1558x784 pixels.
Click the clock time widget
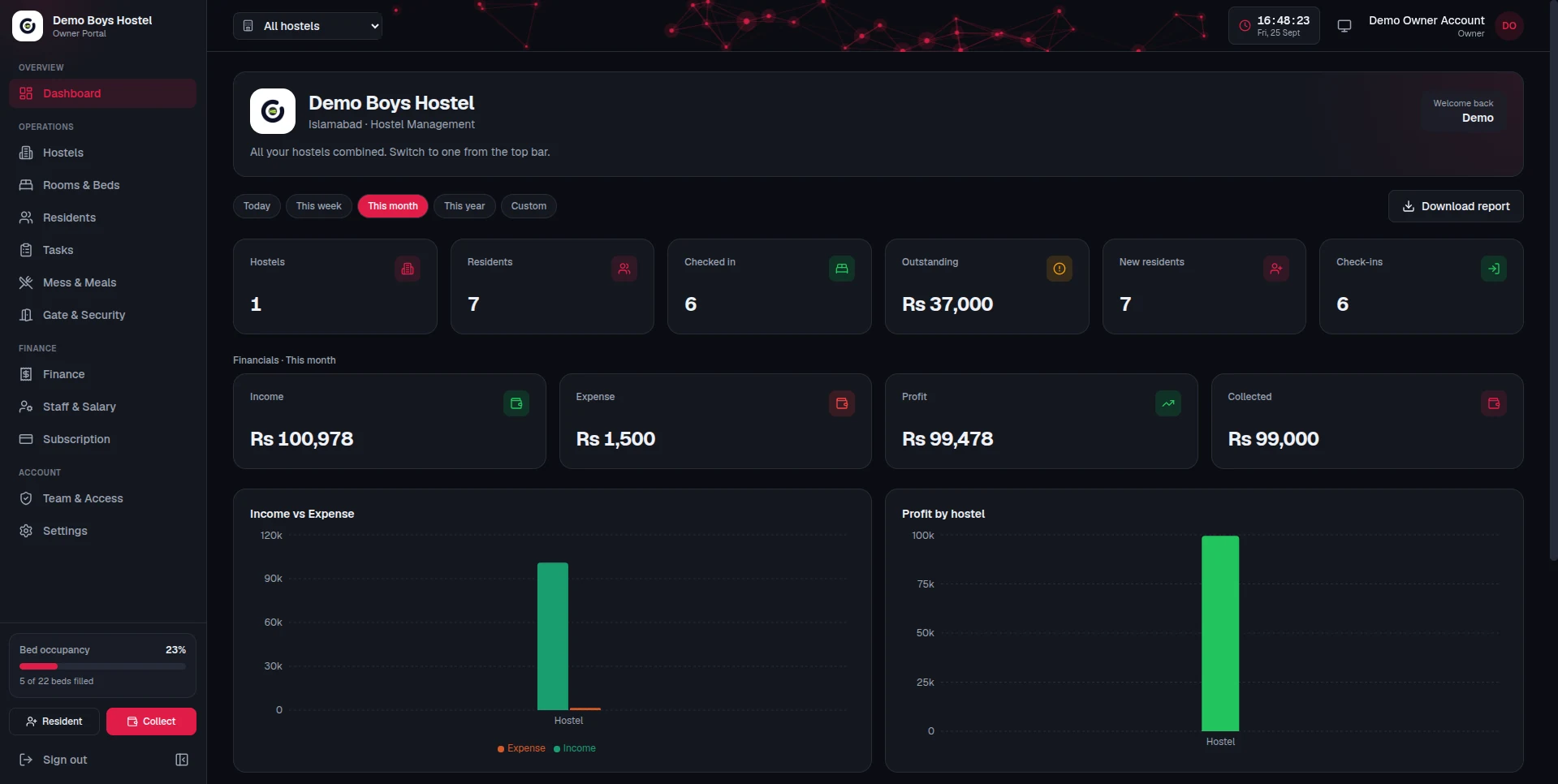pos(1274,26)
